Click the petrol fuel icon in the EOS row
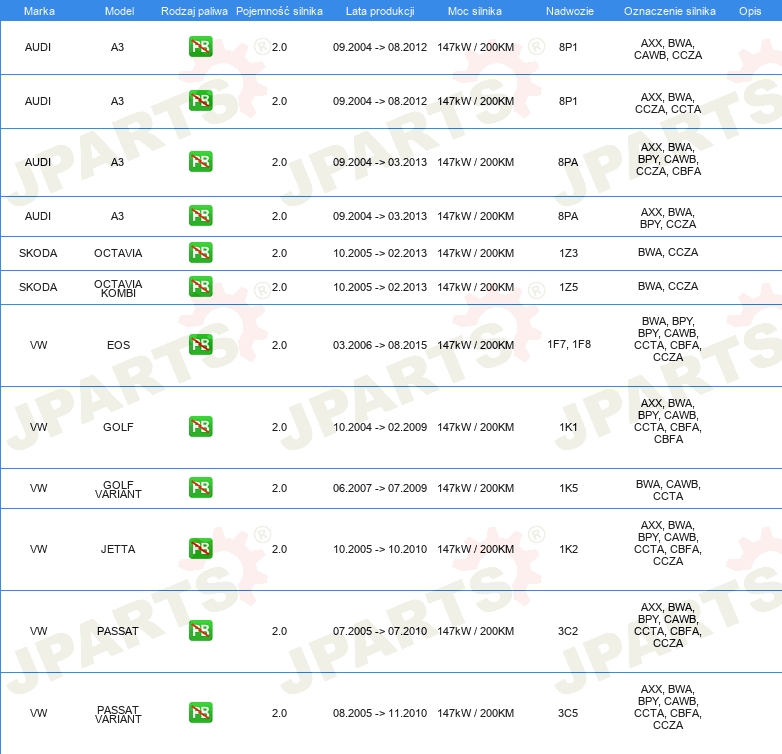Image resolution: width=782 pixels, height=754 pixels. pyautogui.click(x=200, y=345)
